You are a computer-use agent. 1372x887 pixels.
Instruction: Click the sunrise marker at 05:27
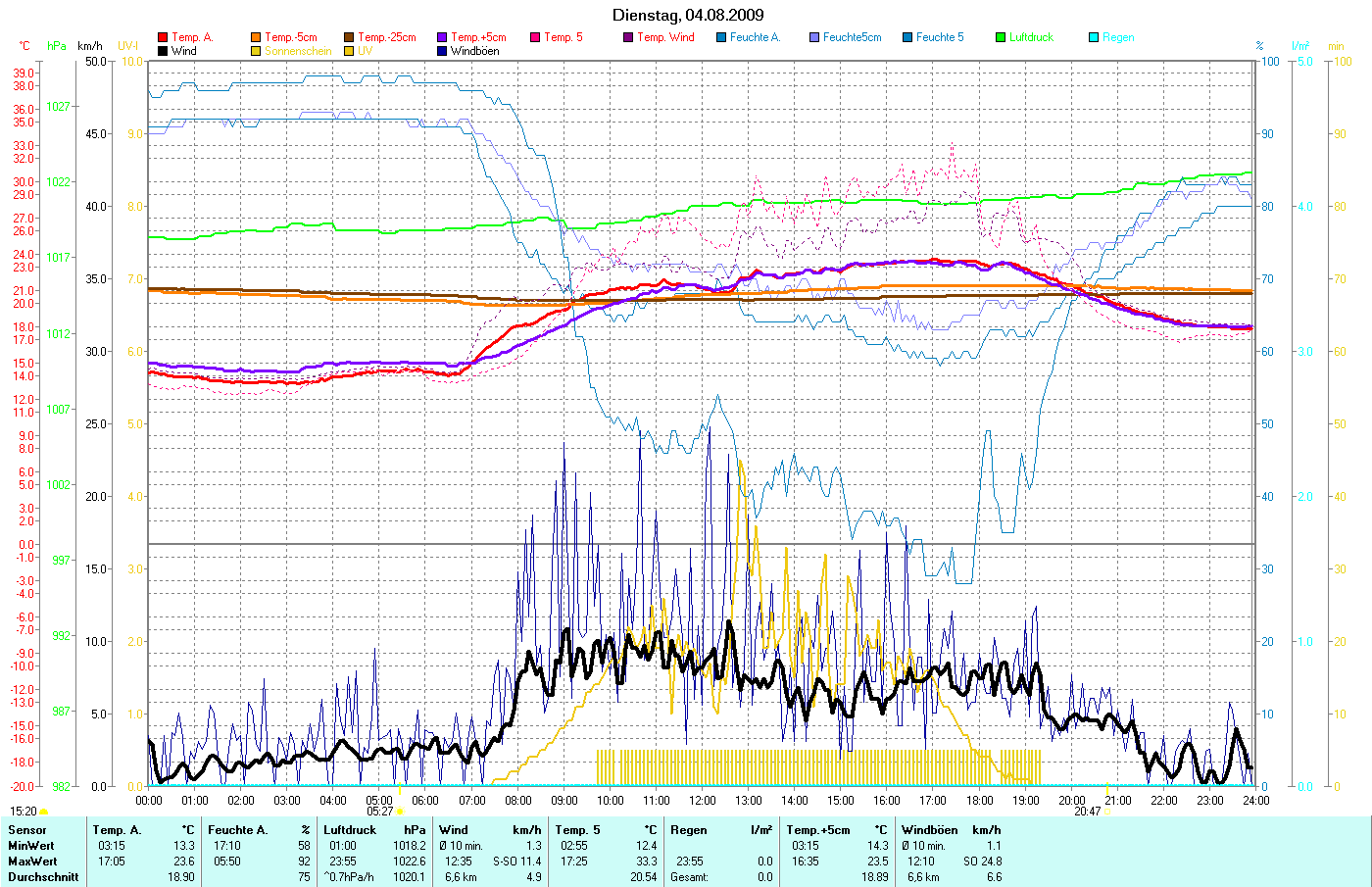tap(400, 812)
